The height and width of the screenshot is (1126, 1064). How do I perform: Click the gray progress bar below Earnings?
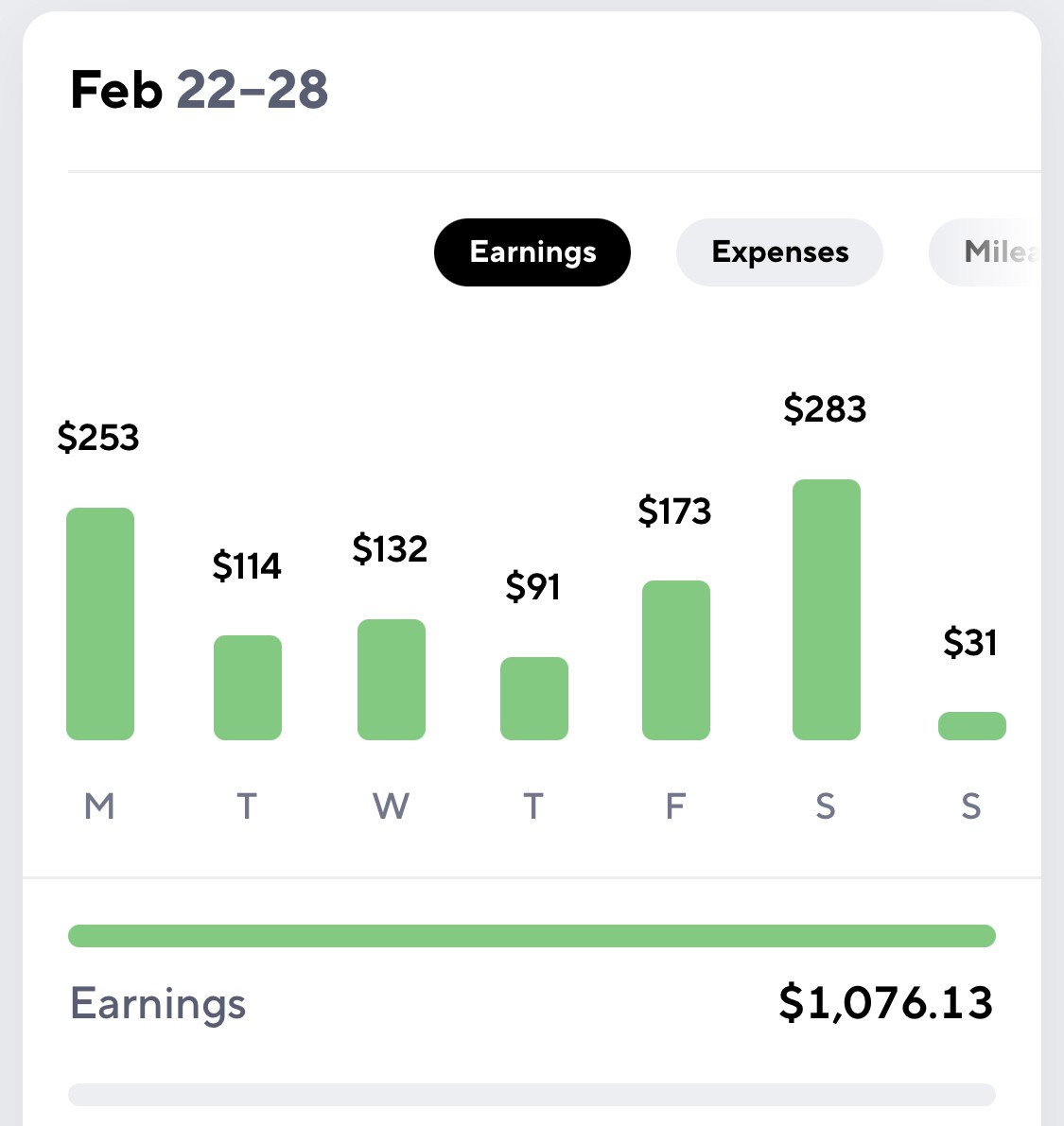pos(532,1095)
